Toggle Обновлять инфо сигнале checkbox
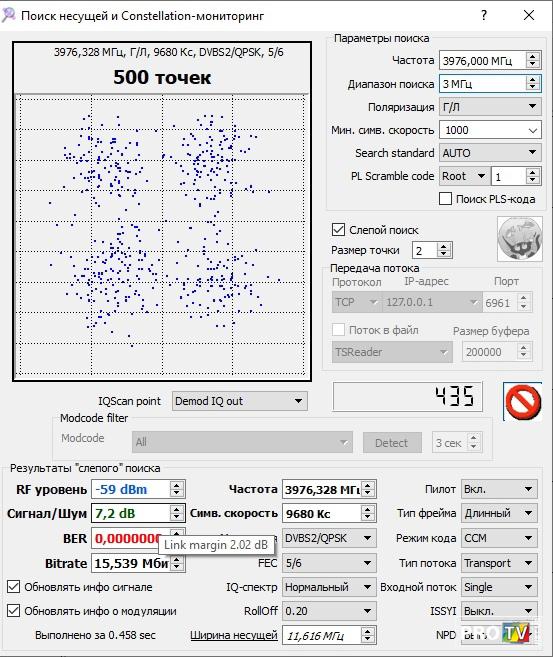Image resolution: width=553 pixels, height=657 pixels. pyautogui.click(x=13, y=587)
